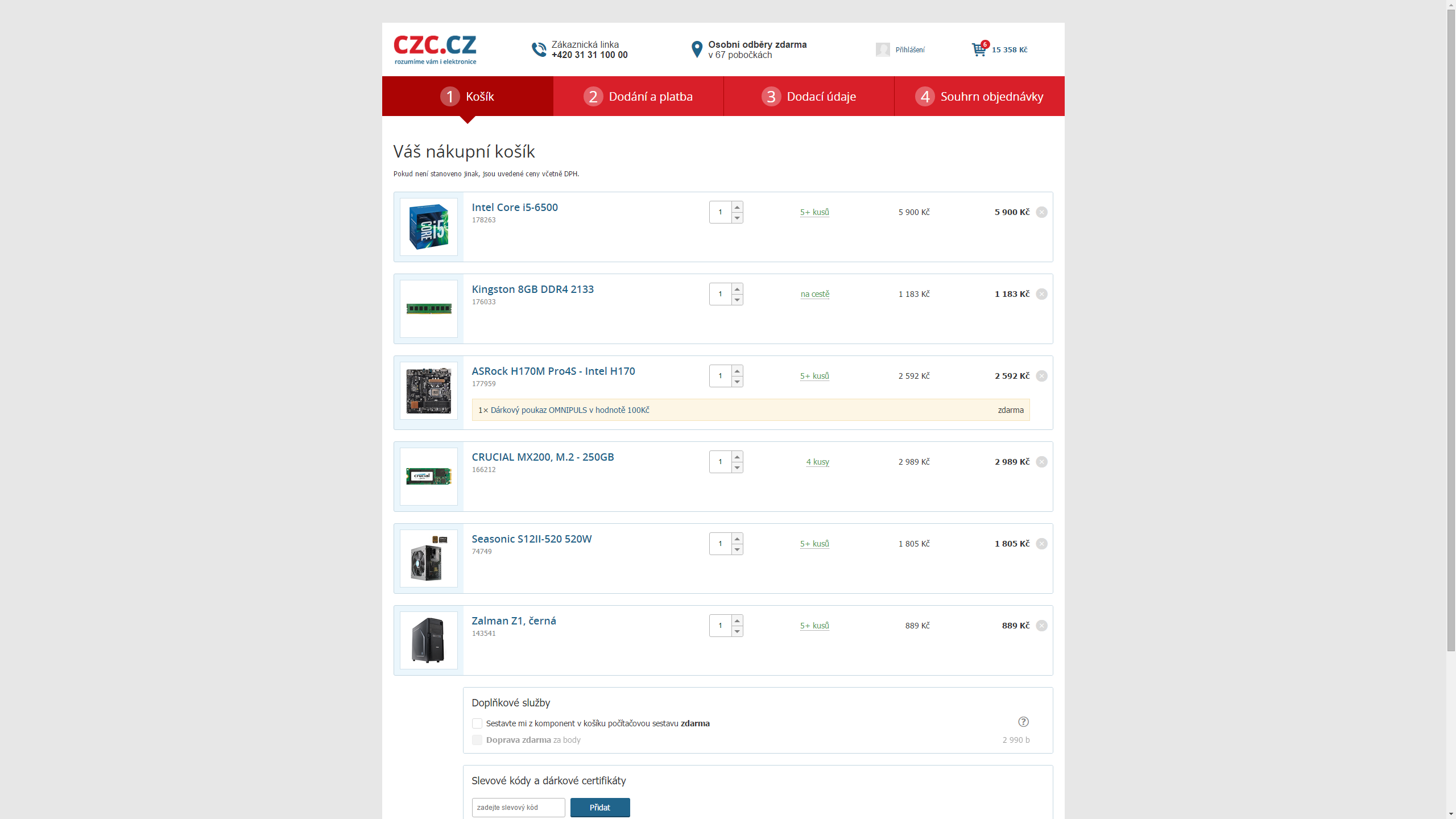Screen dimensions: 1456x819
Task: Remove ASRock H170M Pro4S from cart
Action: 1041,376
